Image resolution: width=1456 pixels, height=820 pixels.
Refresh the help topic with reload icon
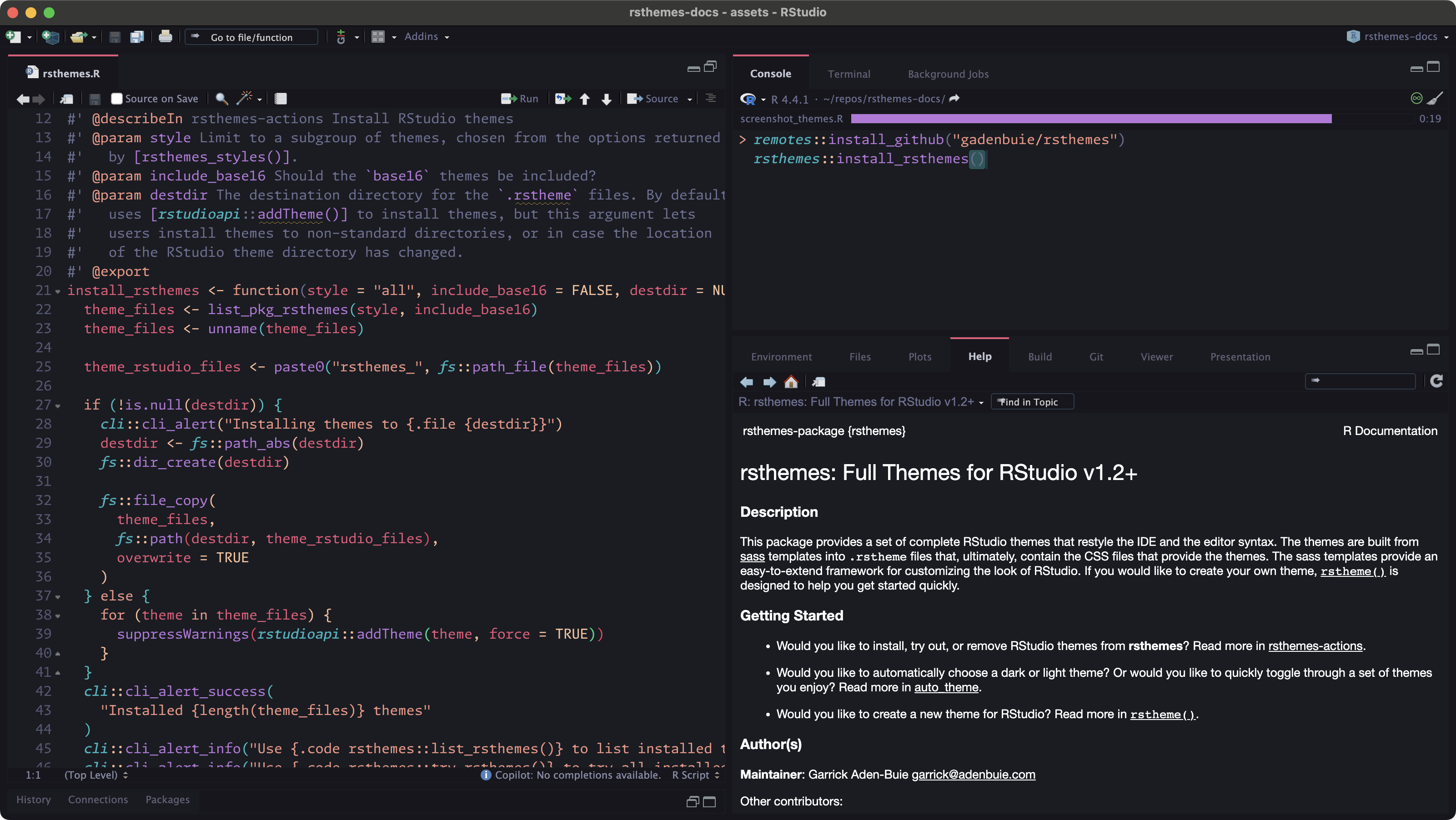click(x=1436, y=381)
